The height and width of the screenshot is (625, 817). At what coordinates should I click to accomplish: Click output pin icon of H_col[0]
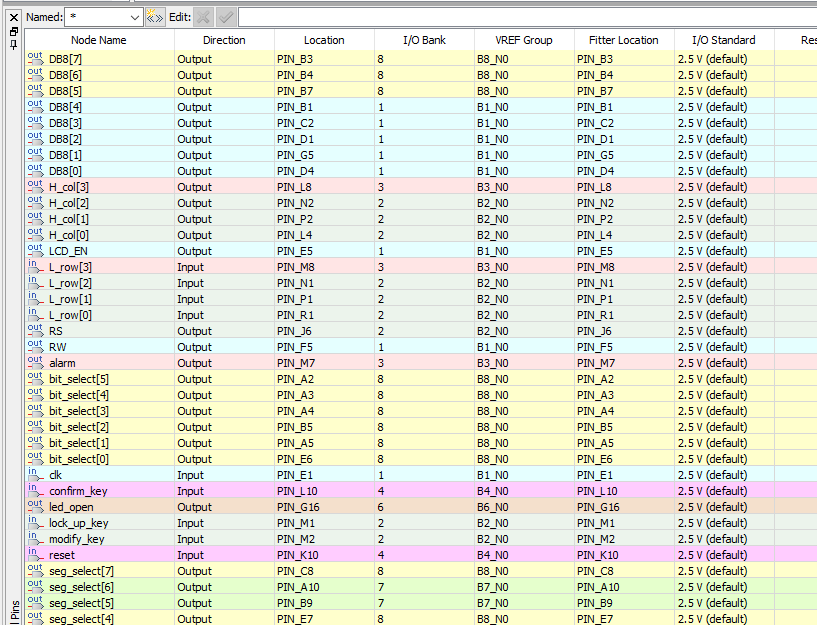click(x=35, y=234)
